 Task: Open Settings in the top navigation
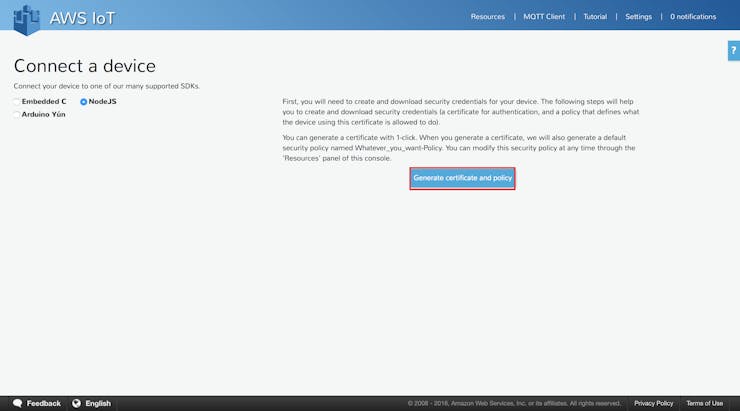638,17
